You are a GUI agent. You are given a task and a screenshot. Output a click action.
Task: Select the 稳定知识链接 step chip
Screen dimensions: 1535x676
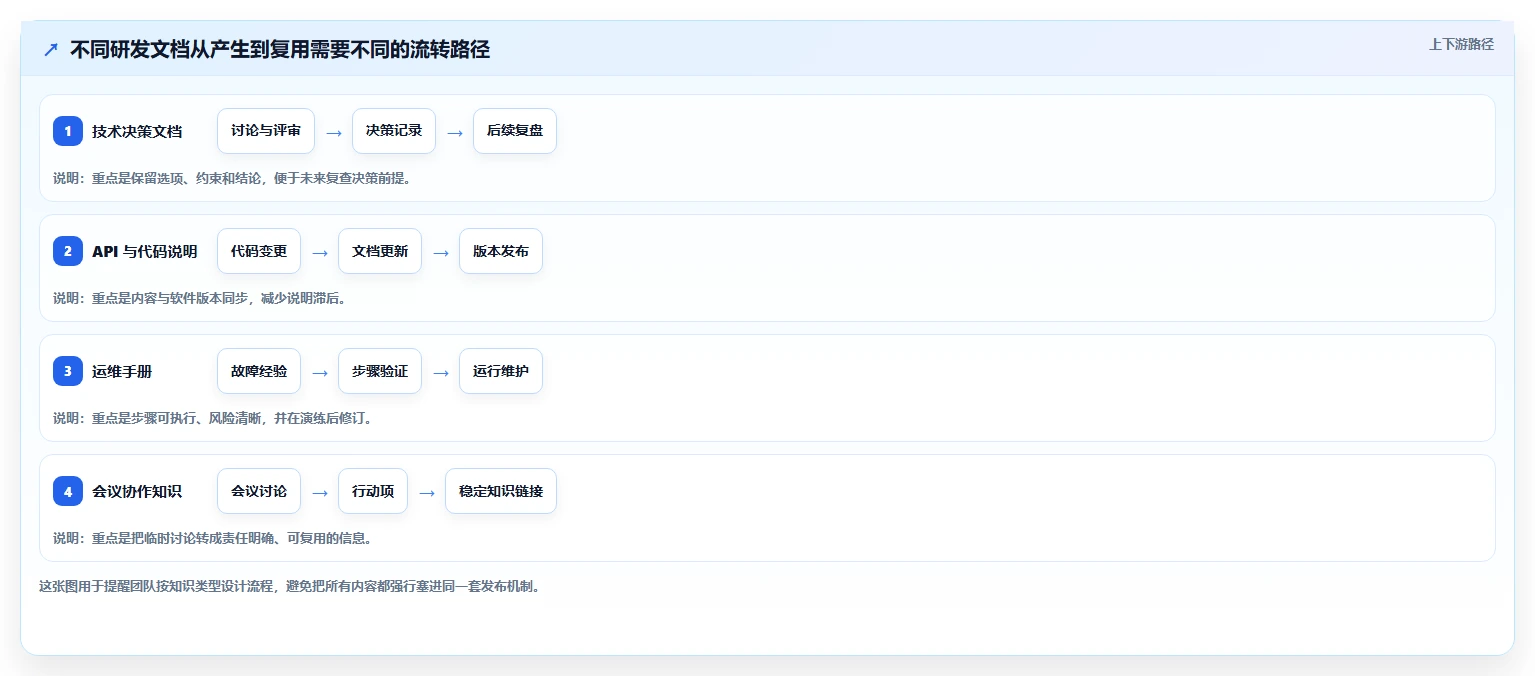501,491
